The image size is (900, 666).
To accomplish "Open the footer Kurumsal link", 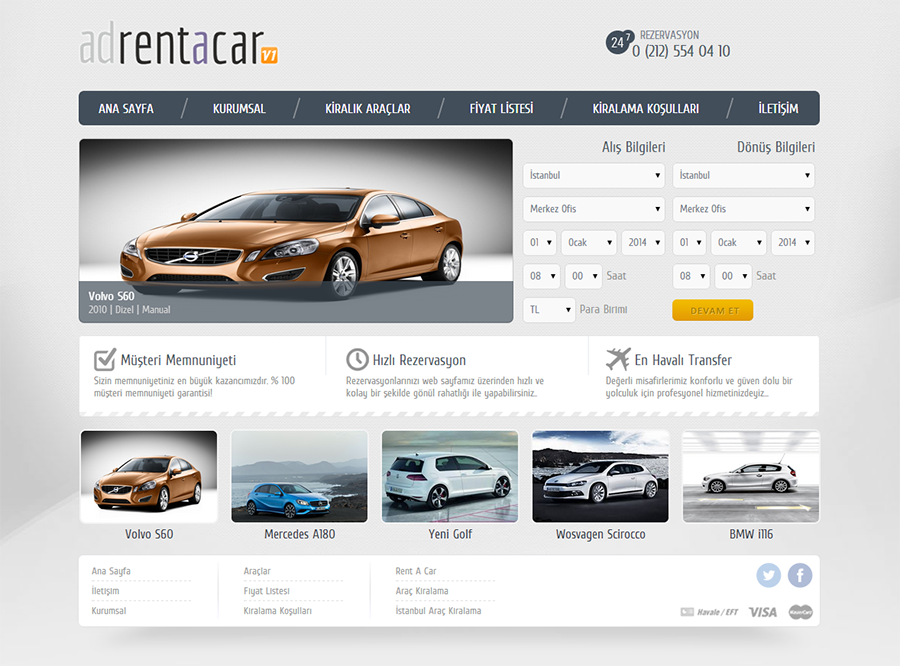I will click(108, 611).
